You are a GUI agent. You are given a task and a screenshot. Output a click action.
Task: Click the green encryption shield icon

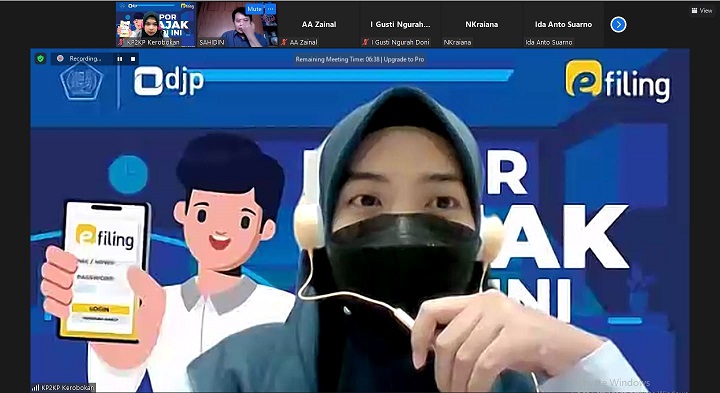point(40,58)
